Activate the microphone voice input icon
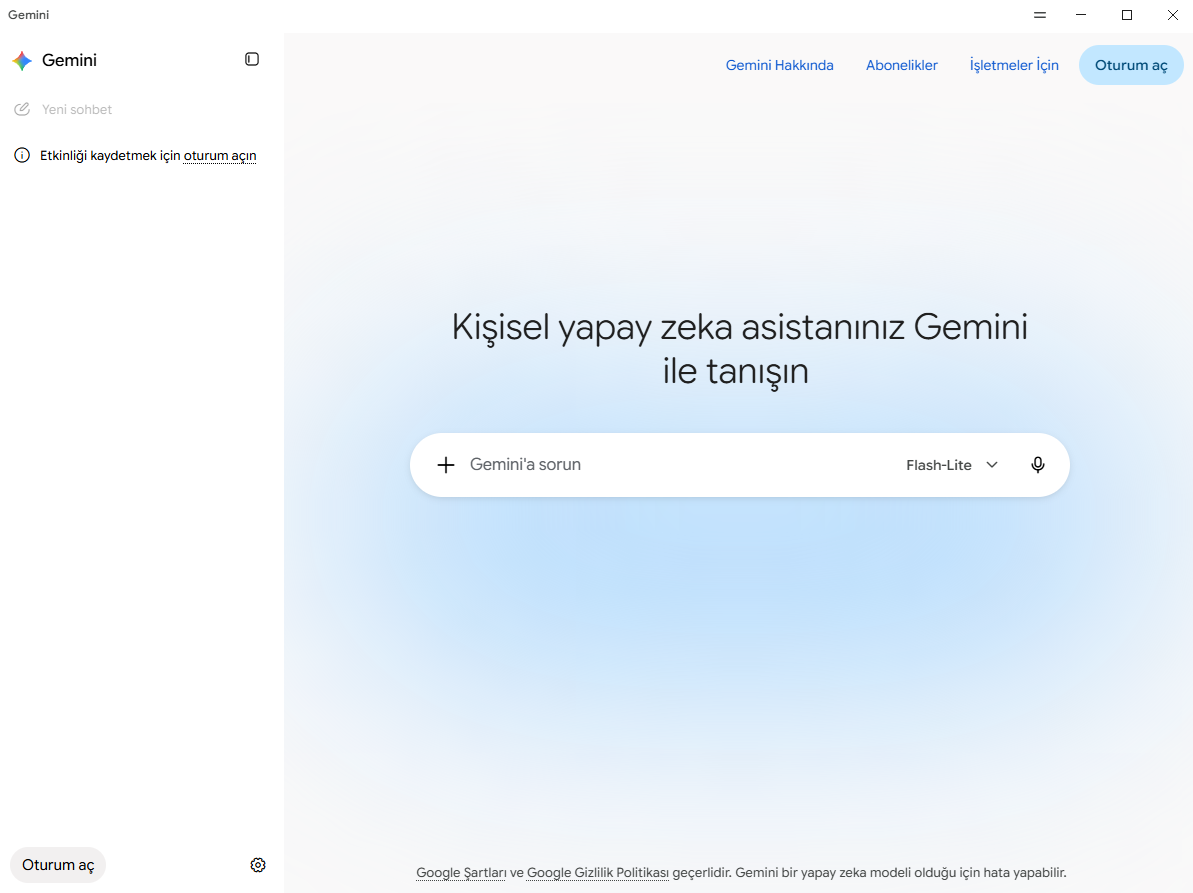The width and height of the screenshot is (1193, 893). tap(1038, 465)
